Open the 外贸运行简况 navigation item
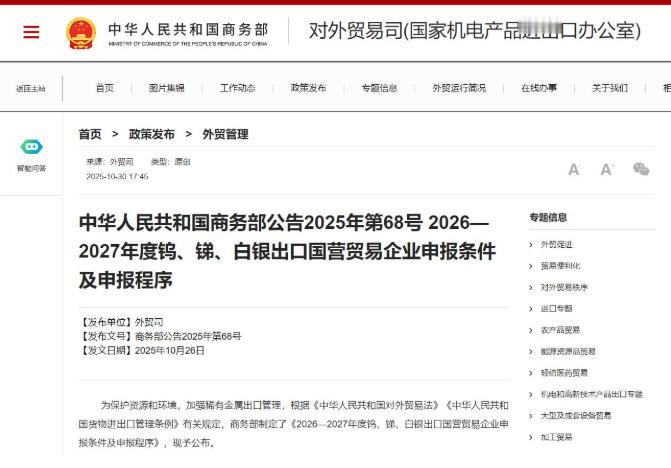The image size is (671, 468). (x=459, y=88)
